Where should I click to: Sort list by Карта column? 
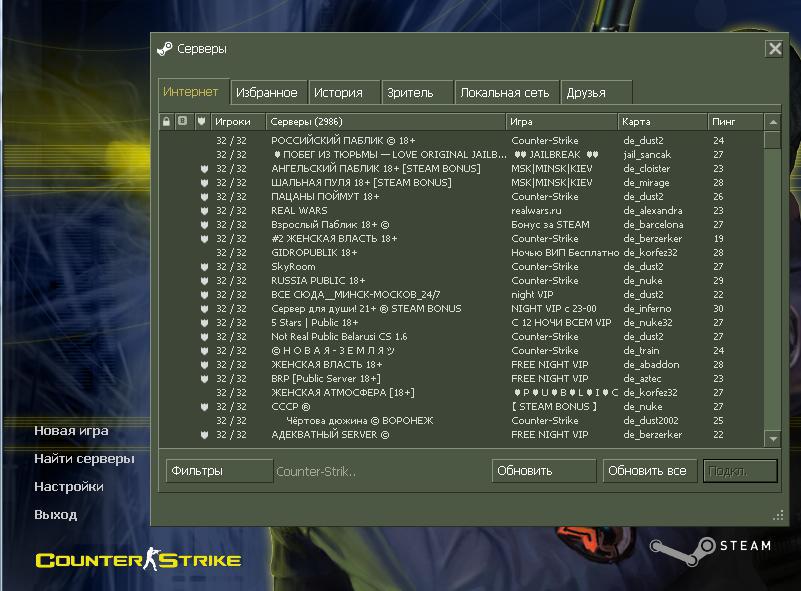[x=663, y=122]
